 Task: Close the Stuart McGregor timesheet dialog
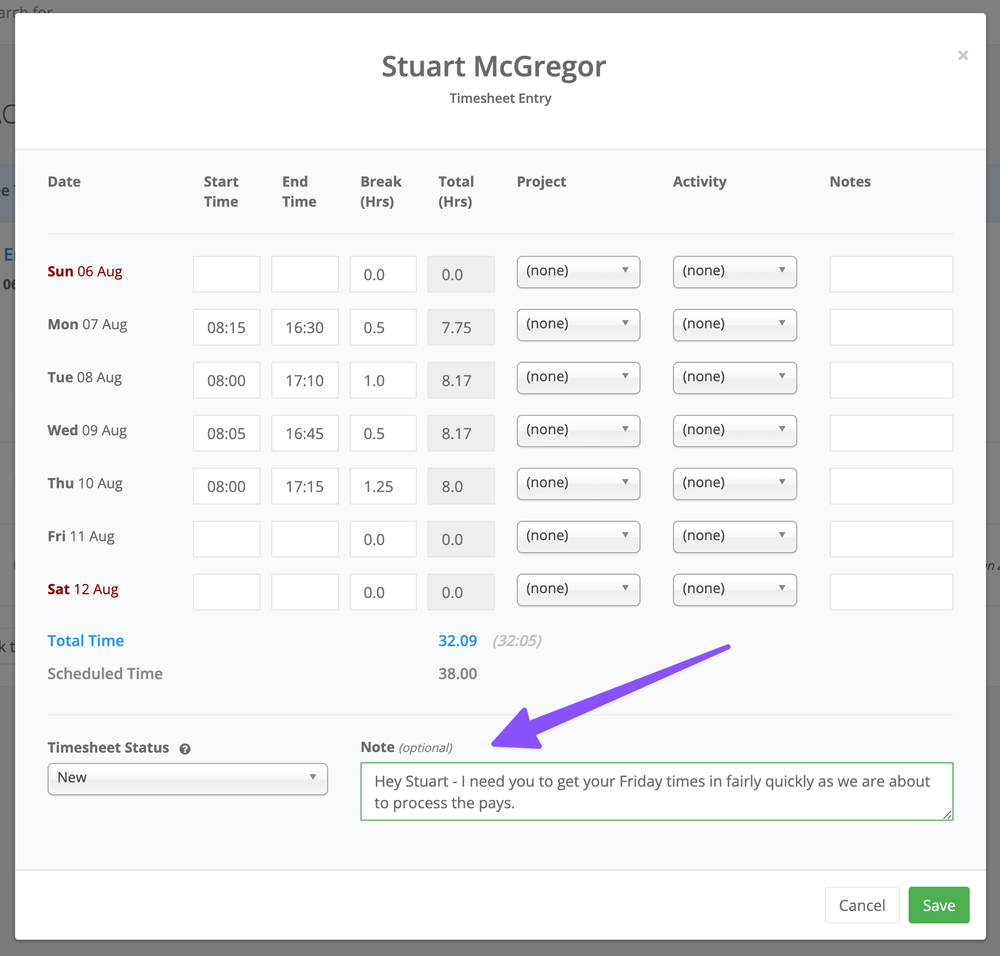[963, 55]
